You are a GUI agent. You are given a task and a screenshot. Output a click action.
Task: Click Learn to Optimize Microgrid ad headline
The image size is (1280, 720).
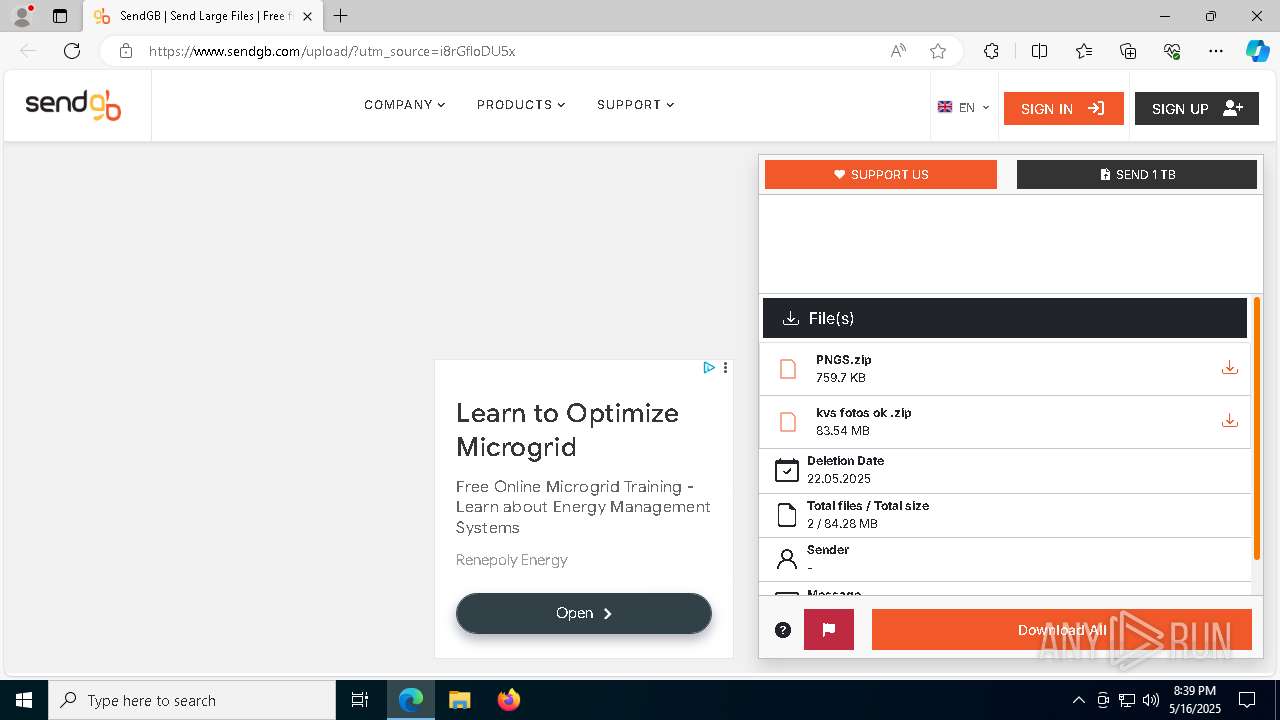pyautogui.click(x=567, y=430)
